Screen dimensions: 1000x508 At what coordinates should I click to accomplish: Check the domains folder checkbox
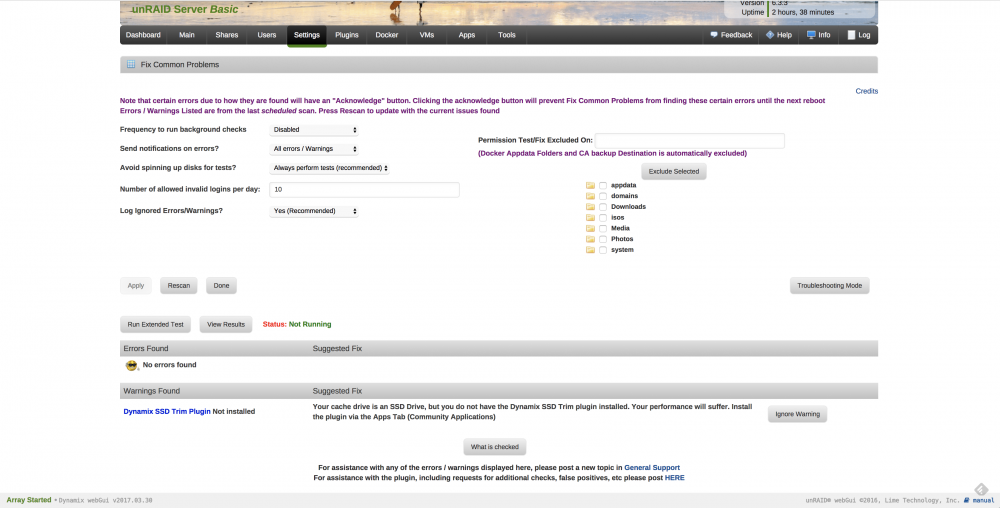coord(603,196)
